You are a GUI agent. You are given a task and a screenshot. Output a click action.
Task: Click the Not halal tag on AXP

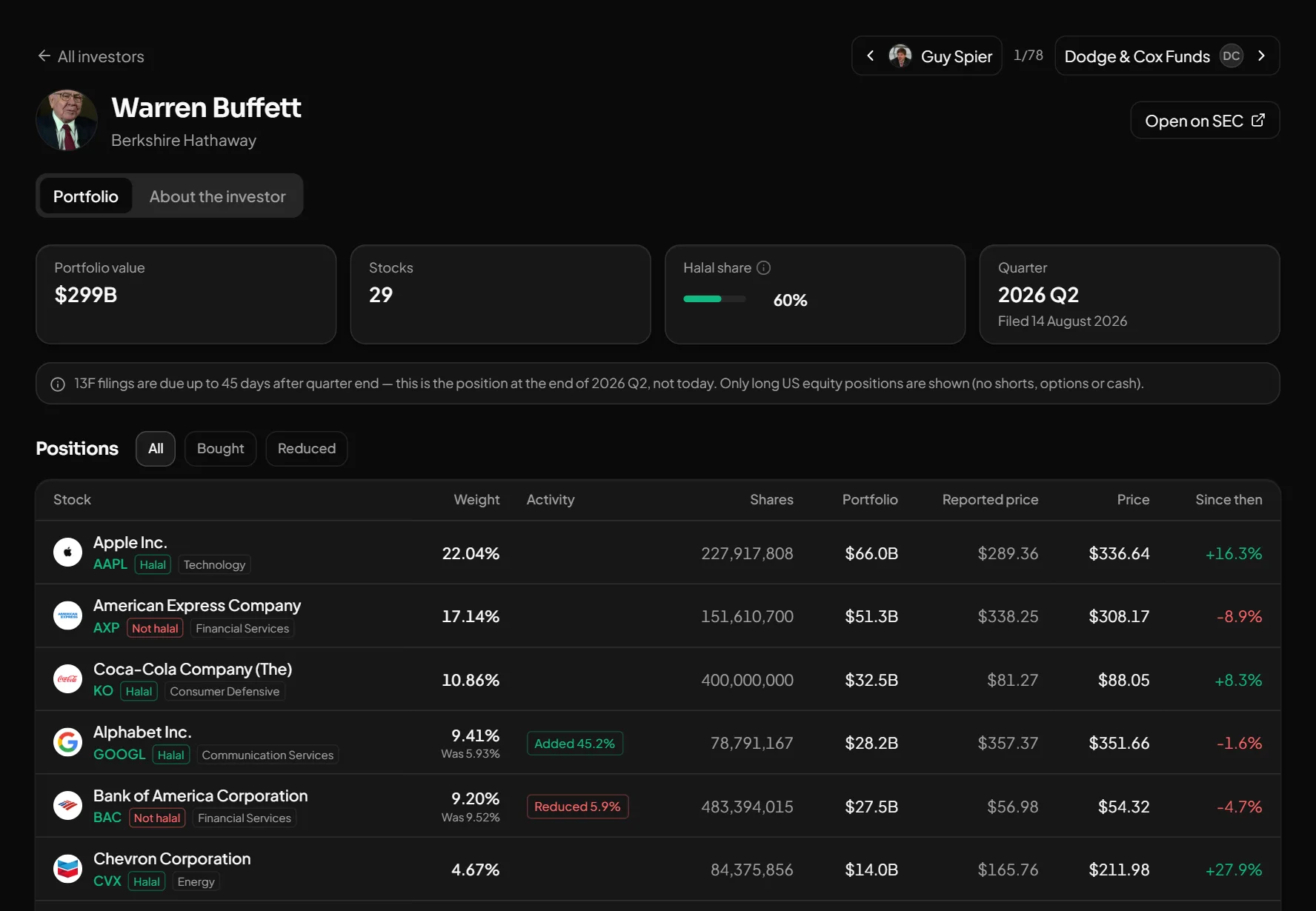point(155,628)
